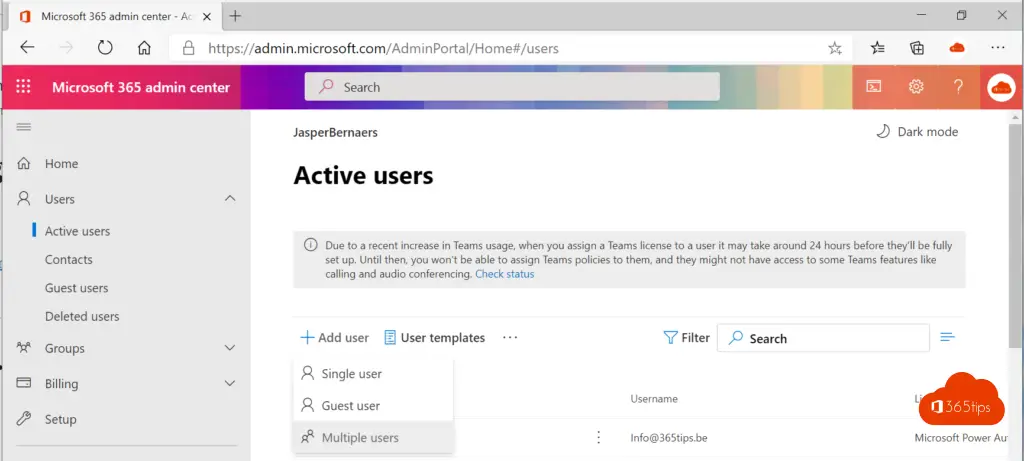Expand the Groups navigation section
The height and width of the screenshot is (461, 1024).
click(x=230, y=348)
